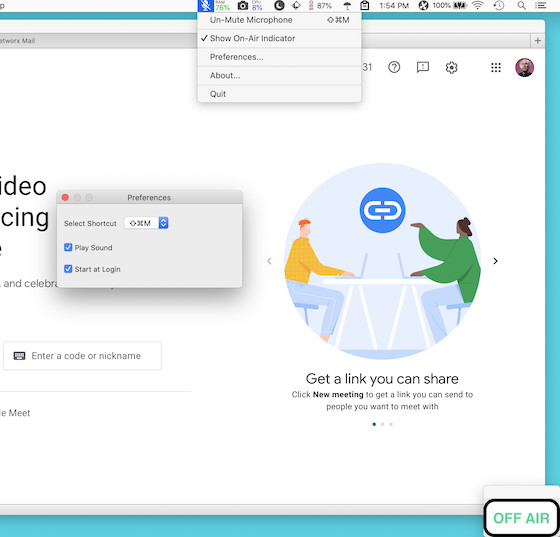Open the Notification Center list icon
The width and height of the screenshot is (560, 537).
(x=541, y=6)
